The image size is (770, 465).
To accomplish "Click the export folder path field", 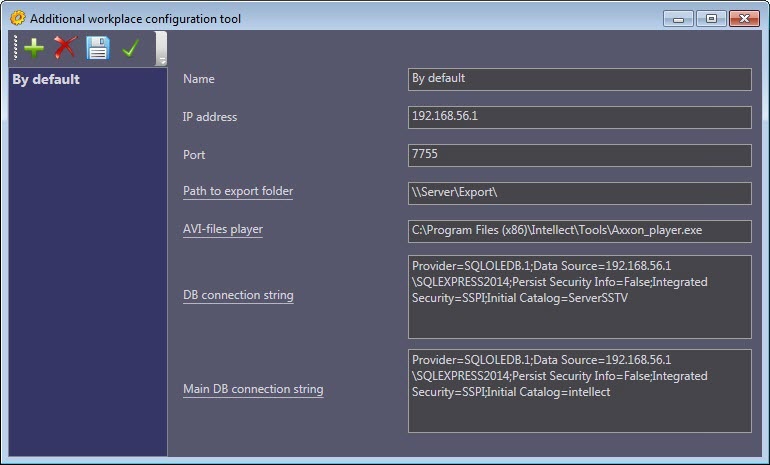I will pos(579,193).
